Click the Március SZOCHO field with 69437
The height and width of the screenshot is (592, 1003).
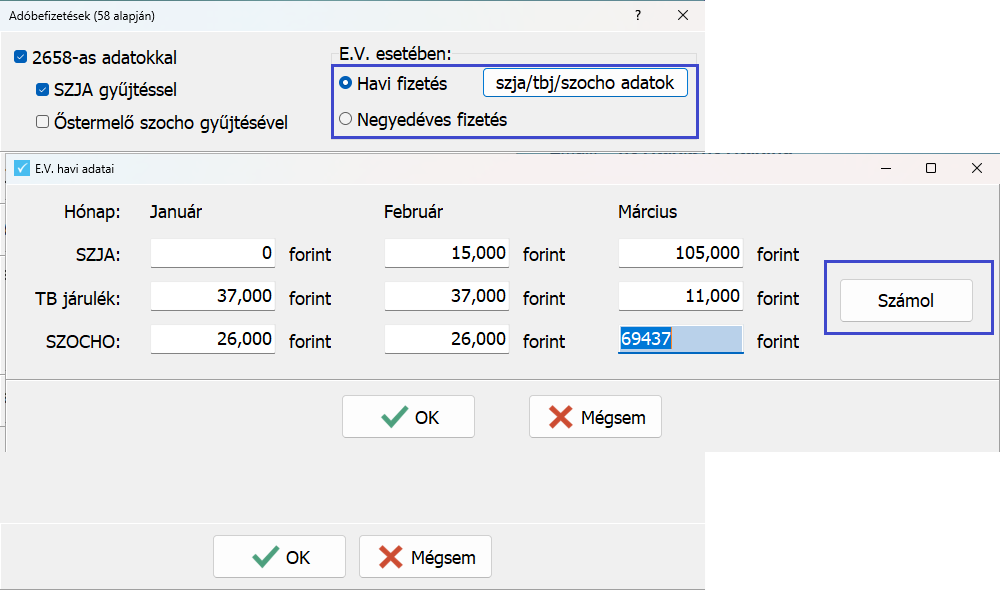(x=680, y=340)
